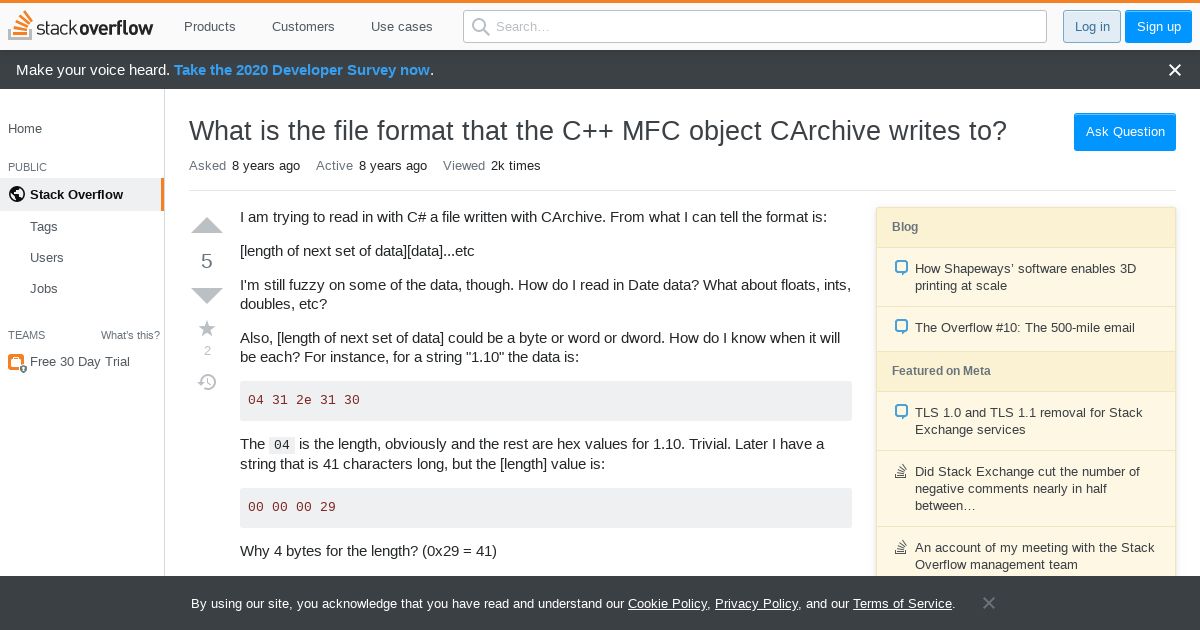The image size is (1200, 630).
Task: Click the Free 30 Day Trial briefcase icon
Action: 16,362
